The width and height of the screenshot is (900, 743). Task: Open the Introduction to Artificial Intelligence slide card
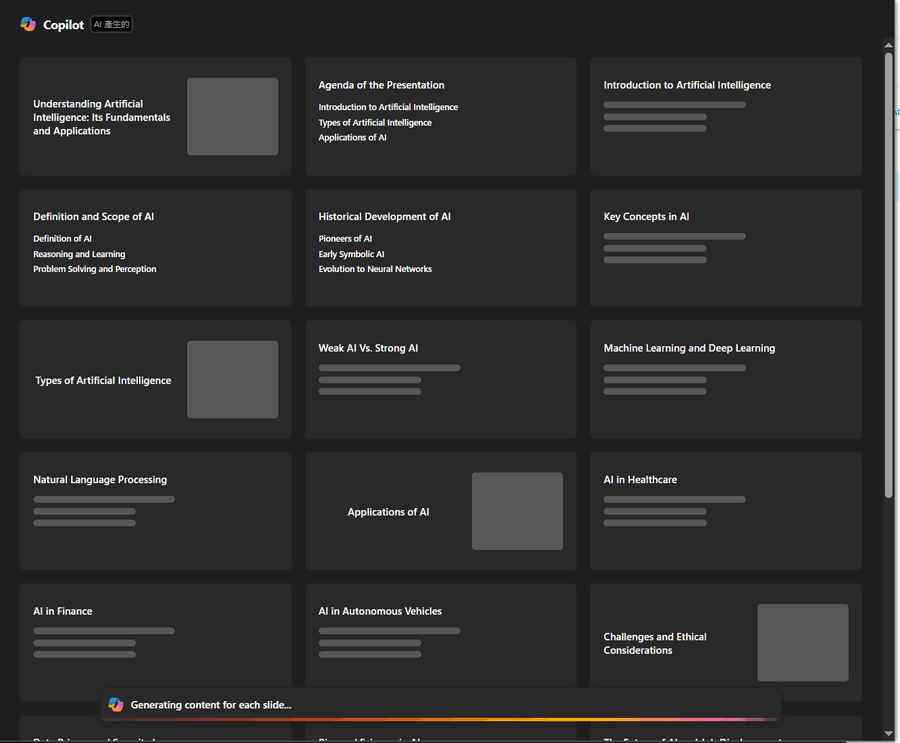click(x=725, y=117)
